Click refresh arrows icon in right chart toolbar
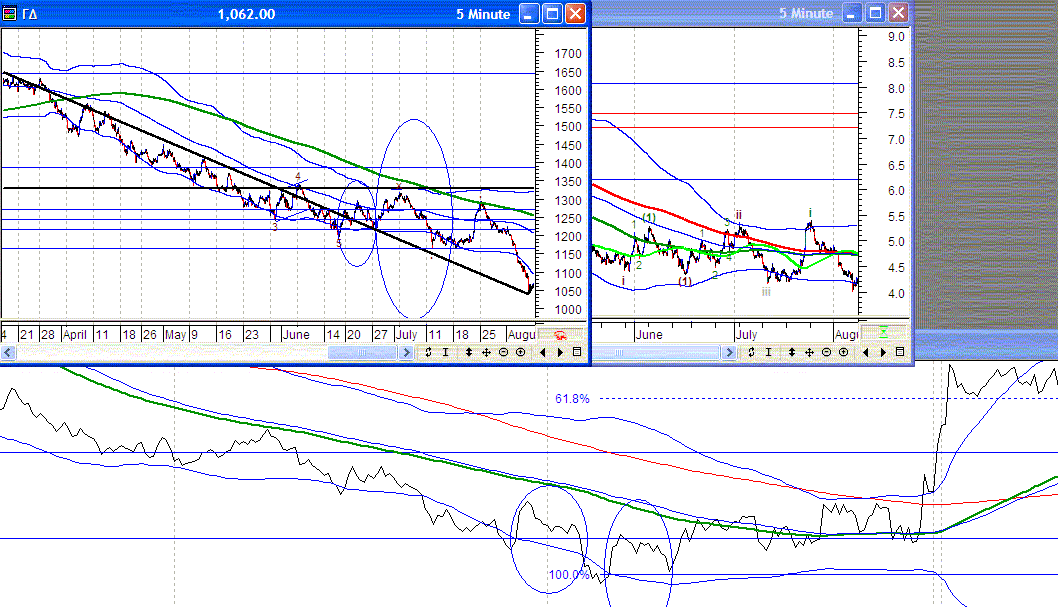Screen dimensions: 1058x607 (751, 352)
